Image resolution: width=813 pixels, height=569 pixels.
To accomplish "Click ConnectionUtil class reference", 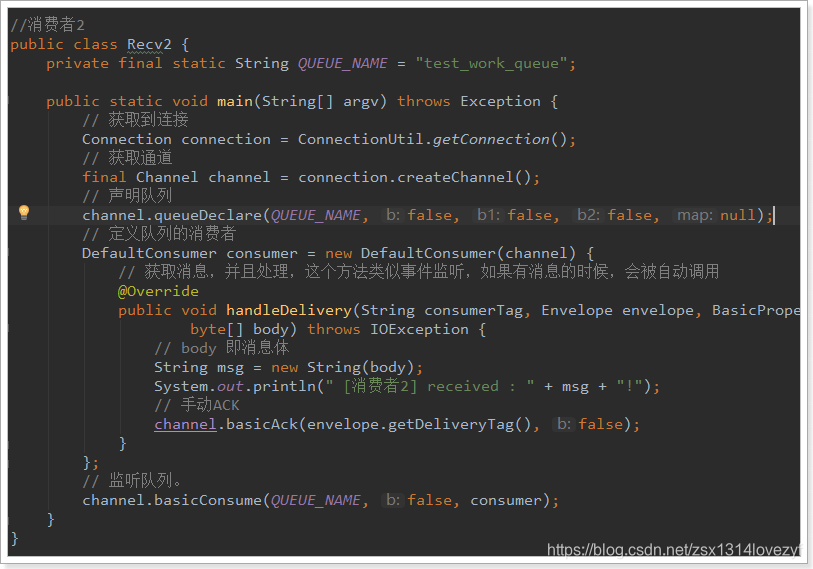I will [x=360, y=140].
